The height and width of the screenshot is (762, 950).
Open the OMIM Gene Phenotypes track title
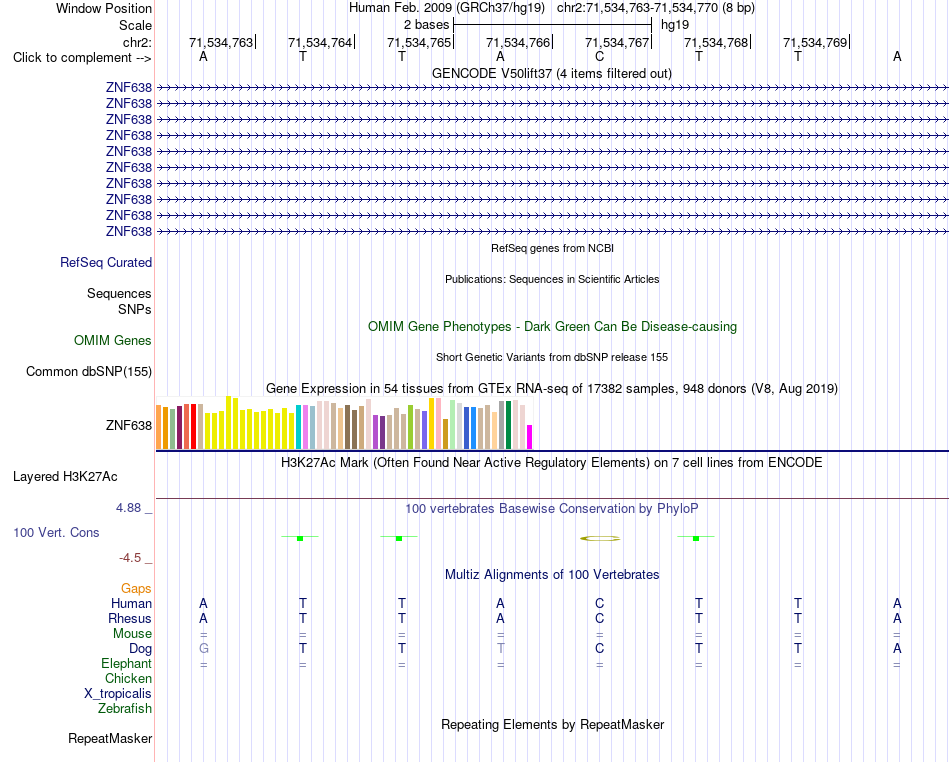(552, 326)
